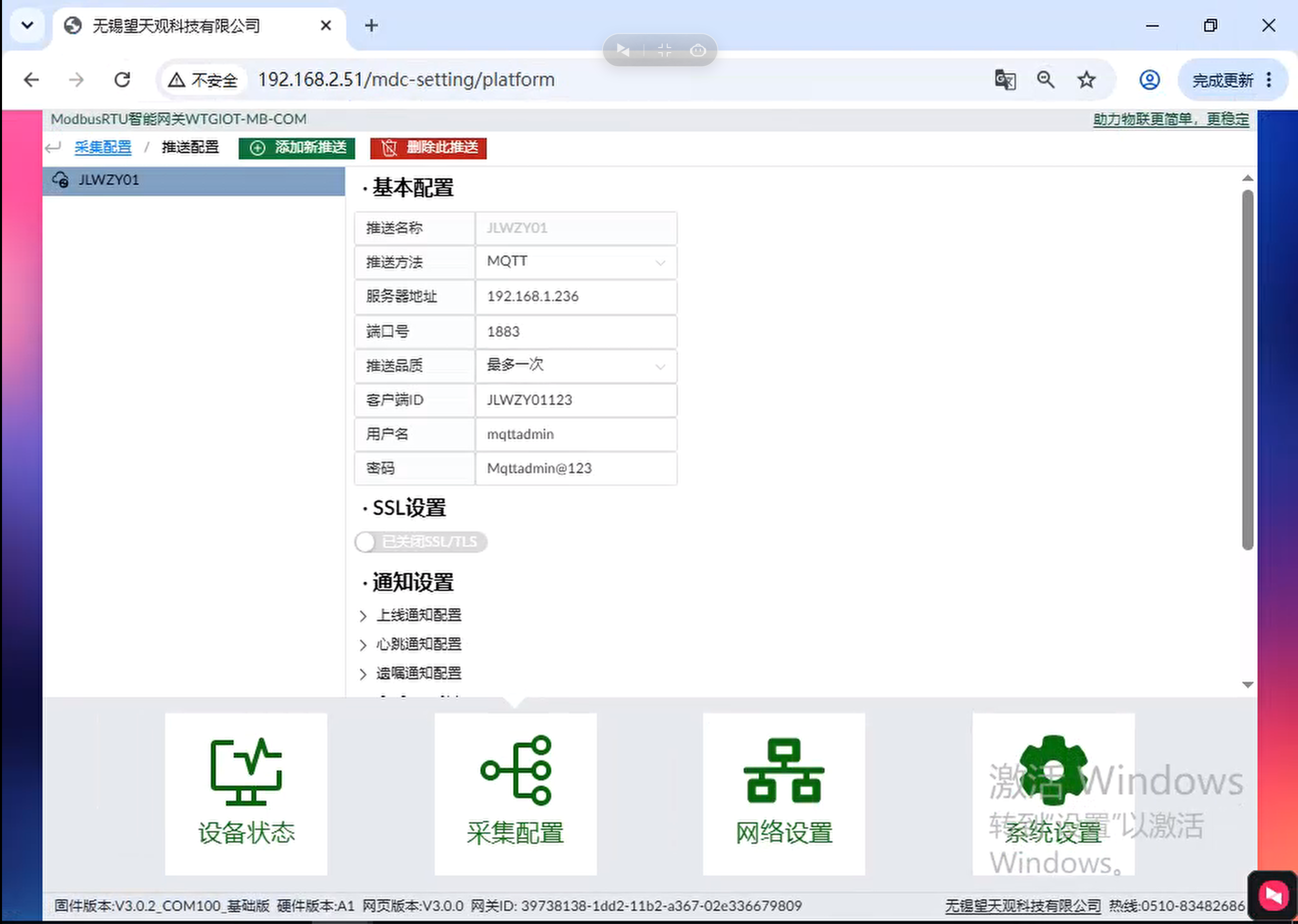This screenshot has height=924, width=1298.
Task: Click the red chat bubble icon in corner
Action: tap(1274, 896)
